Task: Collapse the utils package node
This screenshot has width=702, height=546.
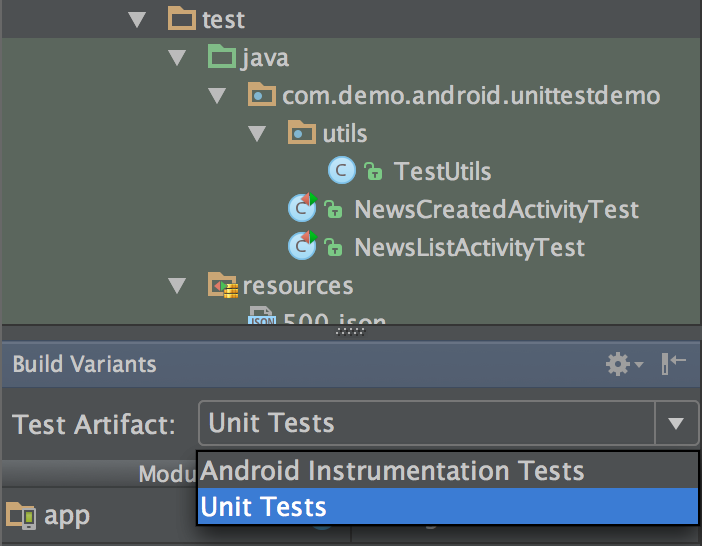Action: point(257,133)
